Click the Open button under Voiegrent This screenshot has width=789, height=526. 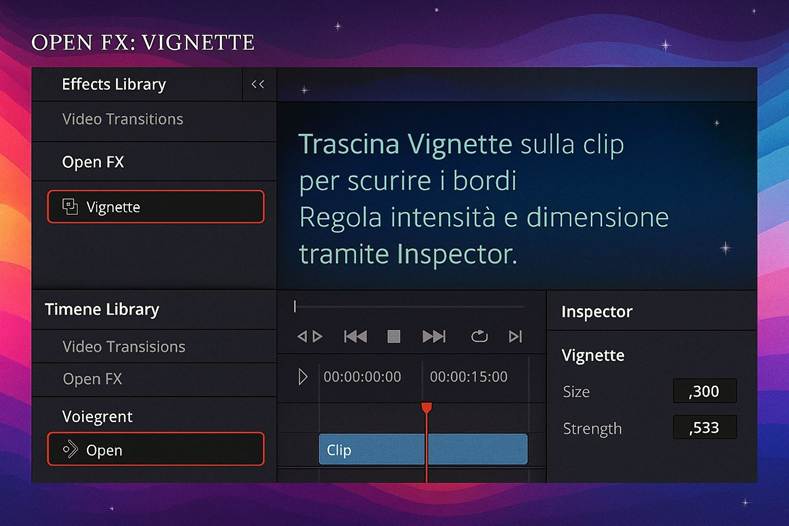[155, 449]
